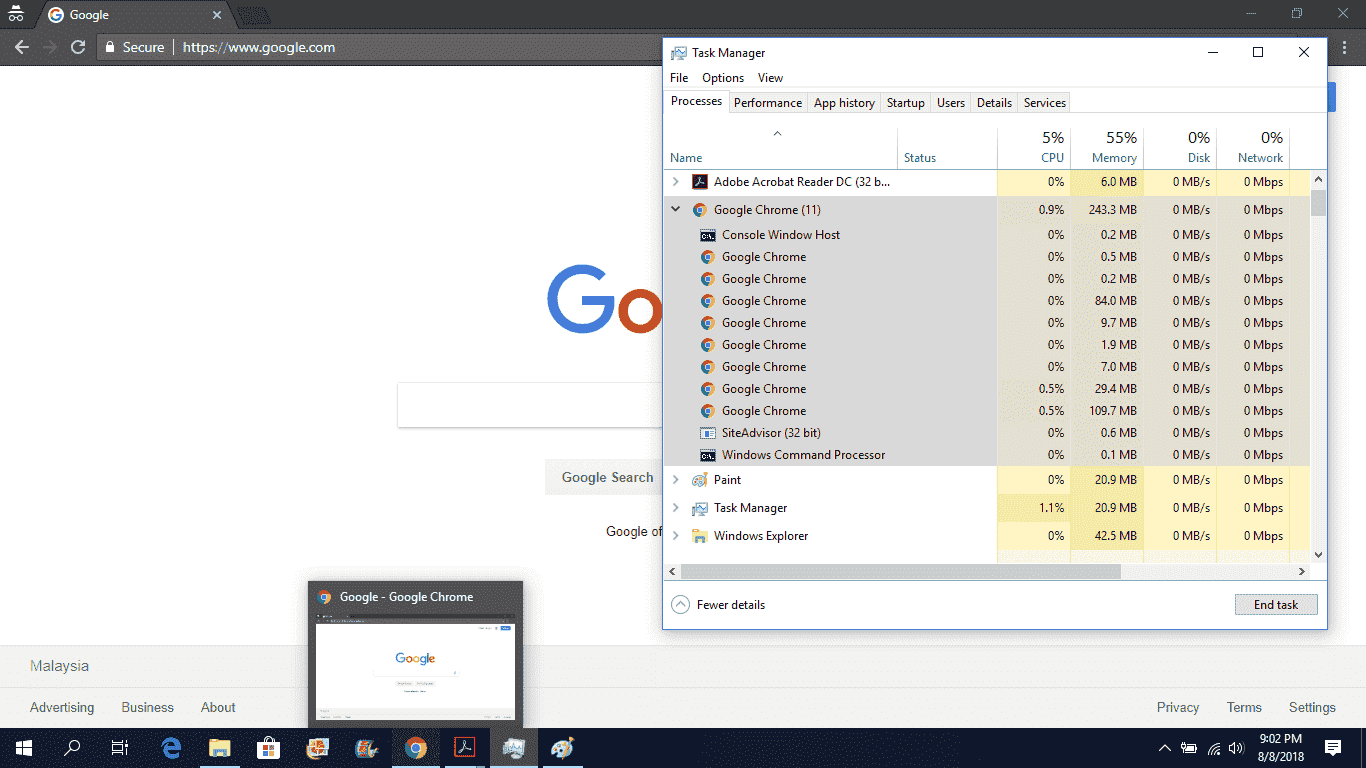Reload the Google page in Chrome
Viewport: 1366px width, 768px height.
coord(78,47)
